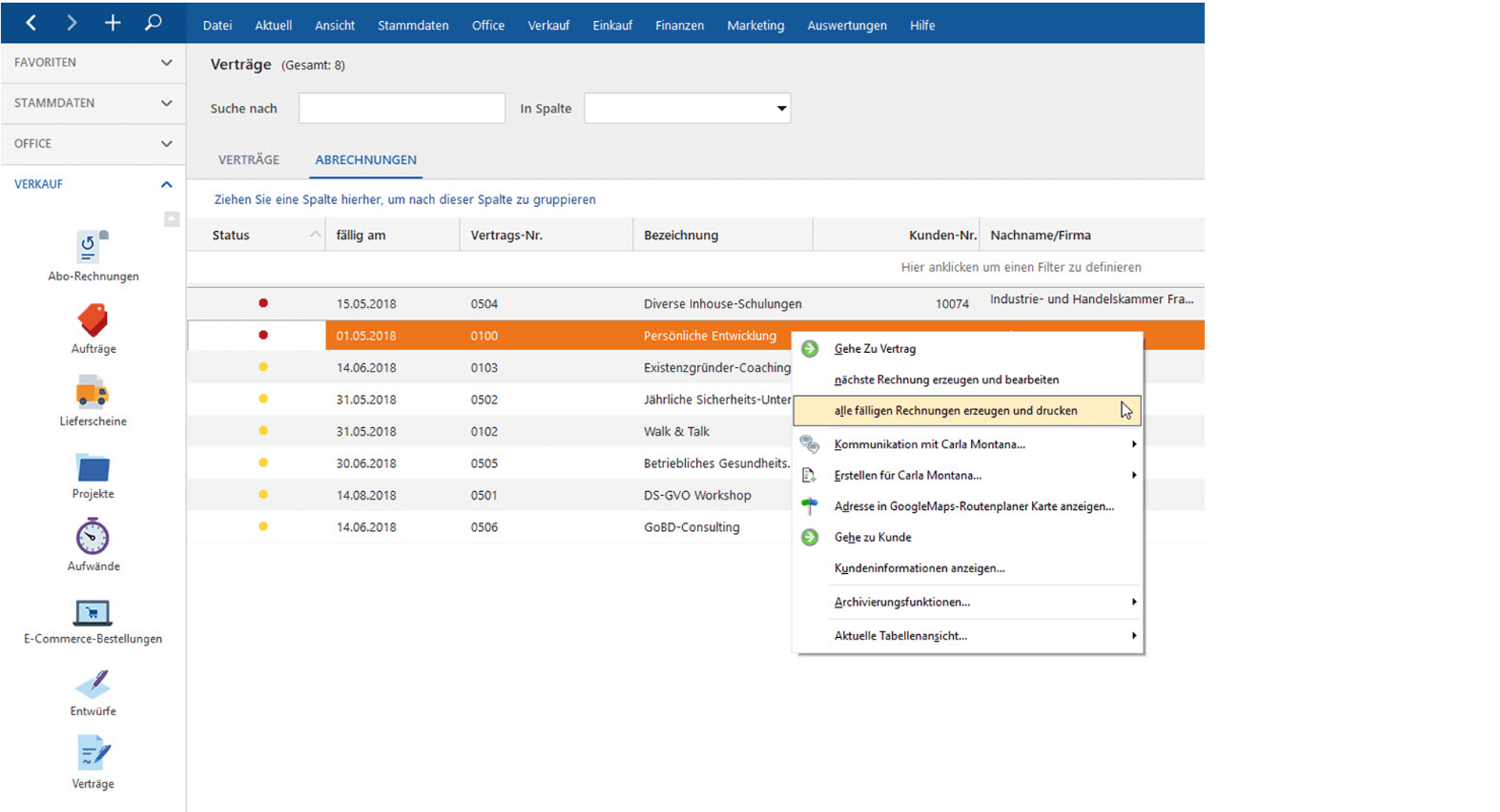Select the DS-GVO Workshop row
The height and width of the screenshot is (812, 1500).
[489, 495]
